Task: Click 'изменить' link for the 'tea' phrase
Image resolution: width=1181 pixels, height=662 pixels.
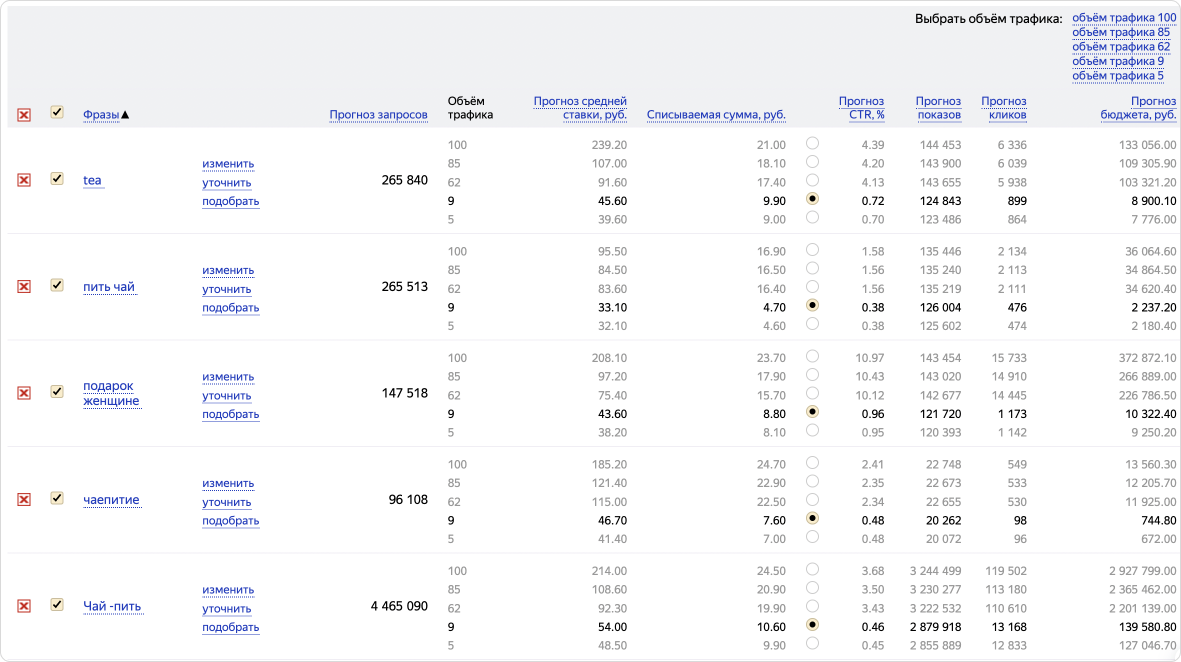Action: pyautogui.click(x=228, y=164)
